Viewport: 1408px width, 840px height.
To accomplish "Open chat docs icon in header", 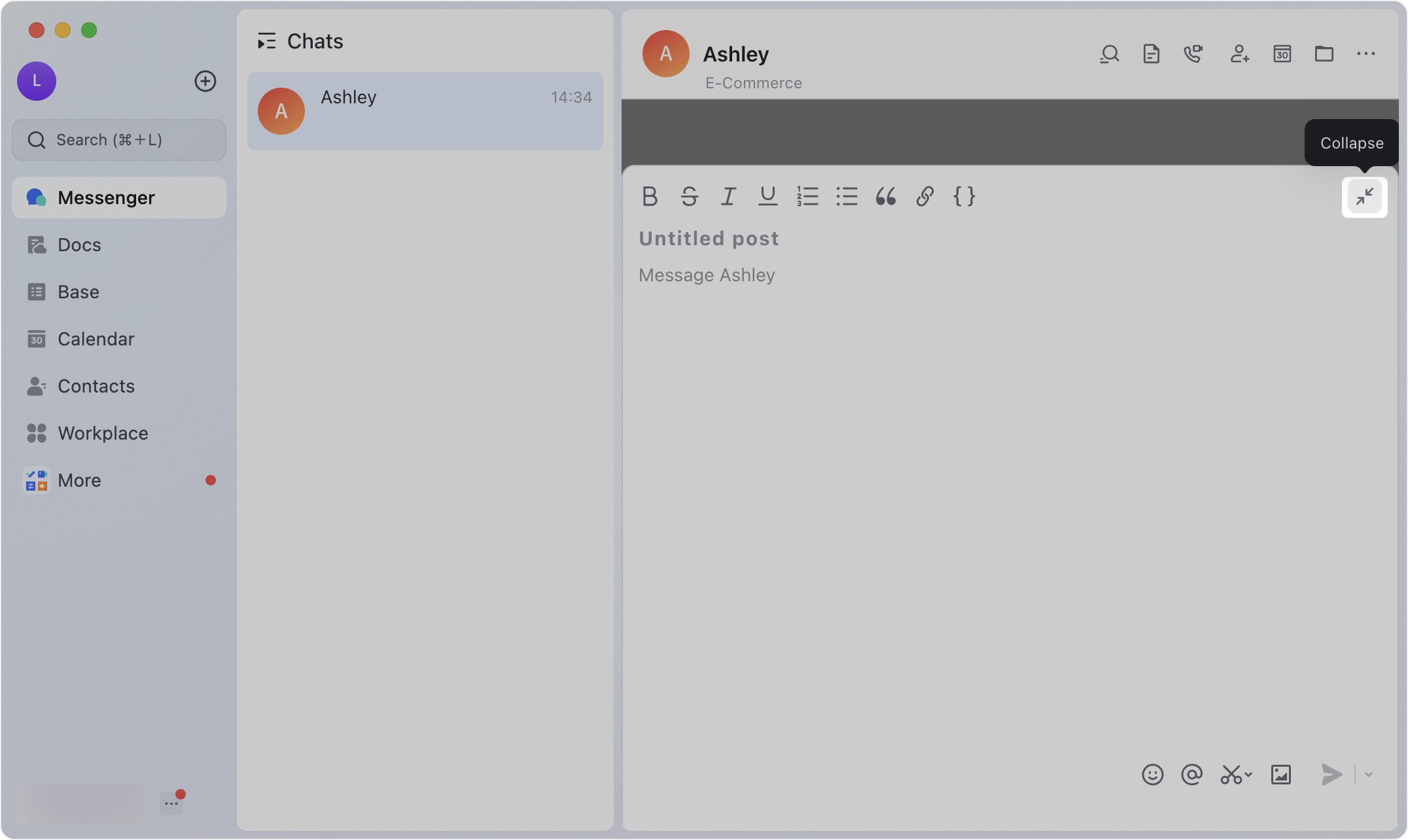I will [1152, 54].
